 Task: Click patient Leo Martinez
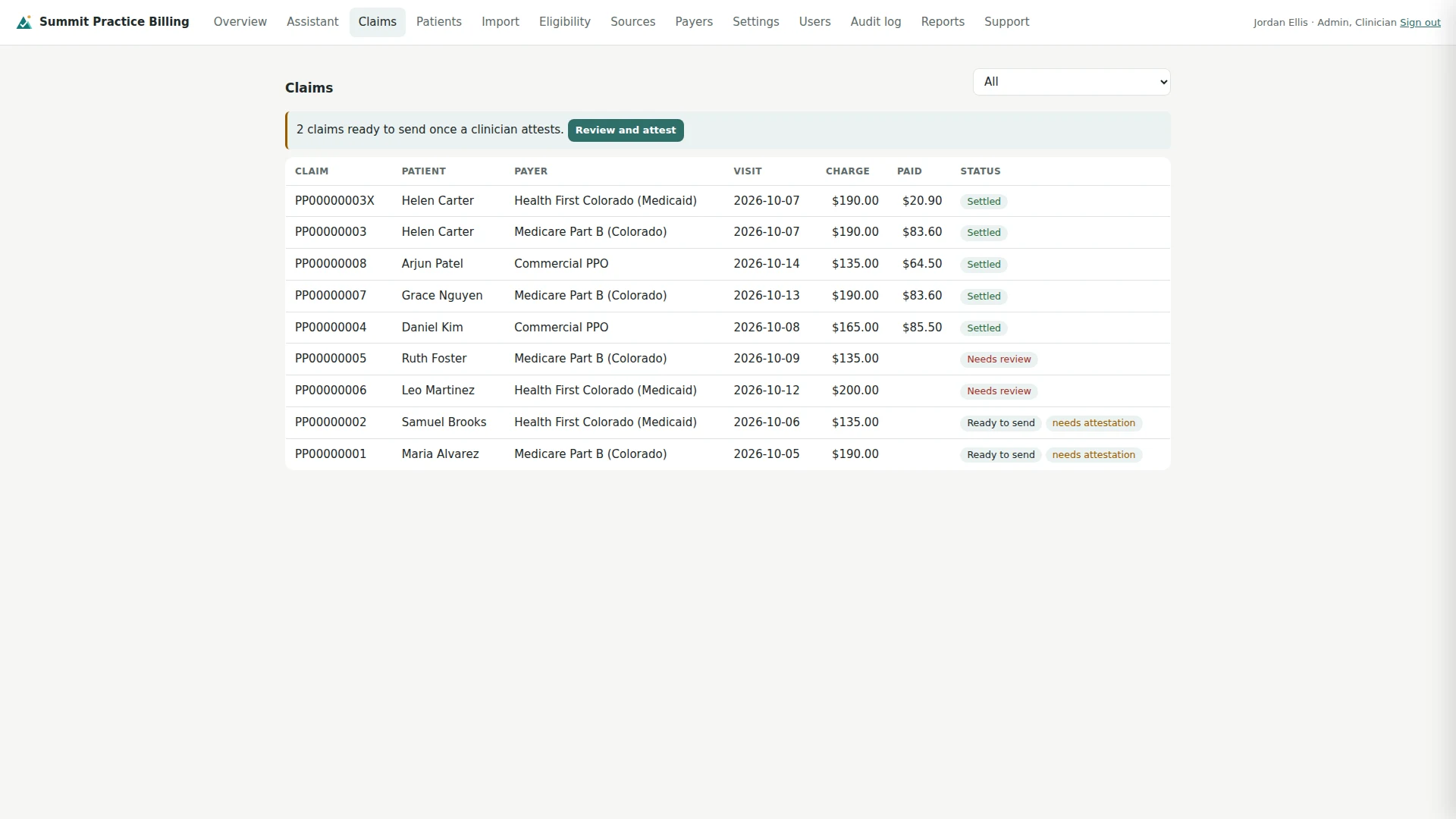click(x=438, y=391)
